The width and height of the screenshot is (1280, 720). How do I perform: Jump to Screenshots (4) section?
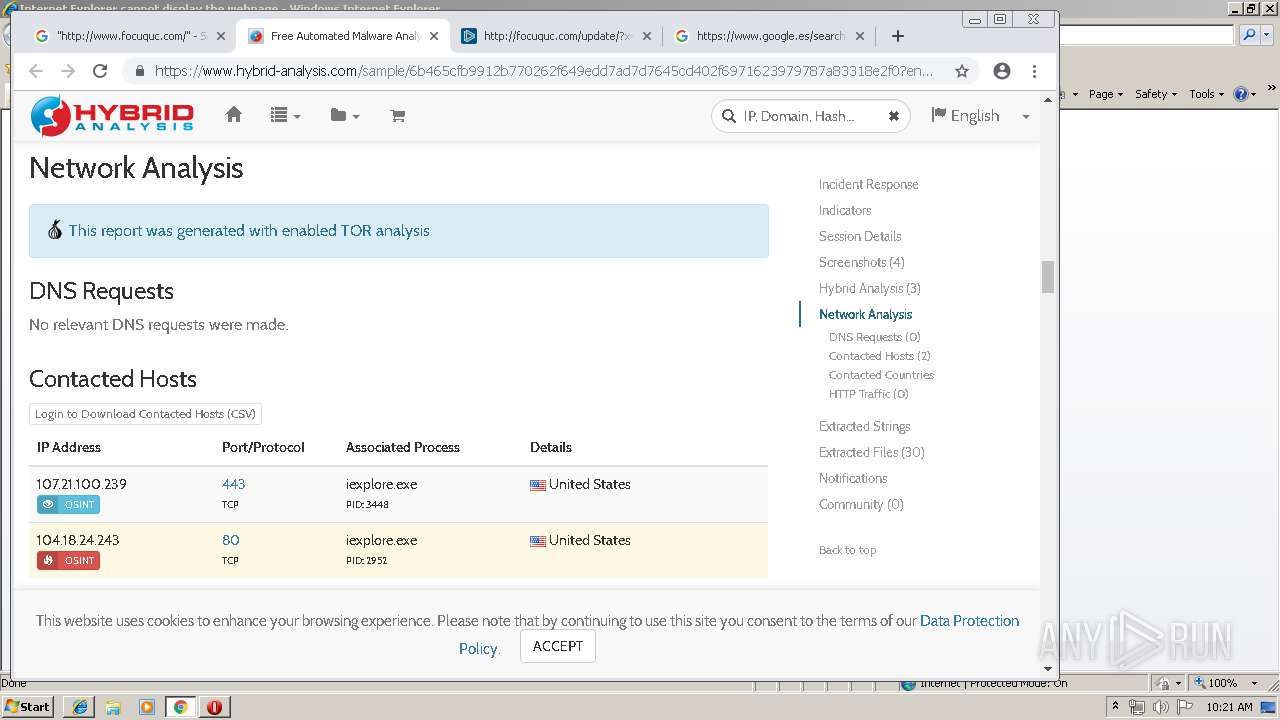862,262
